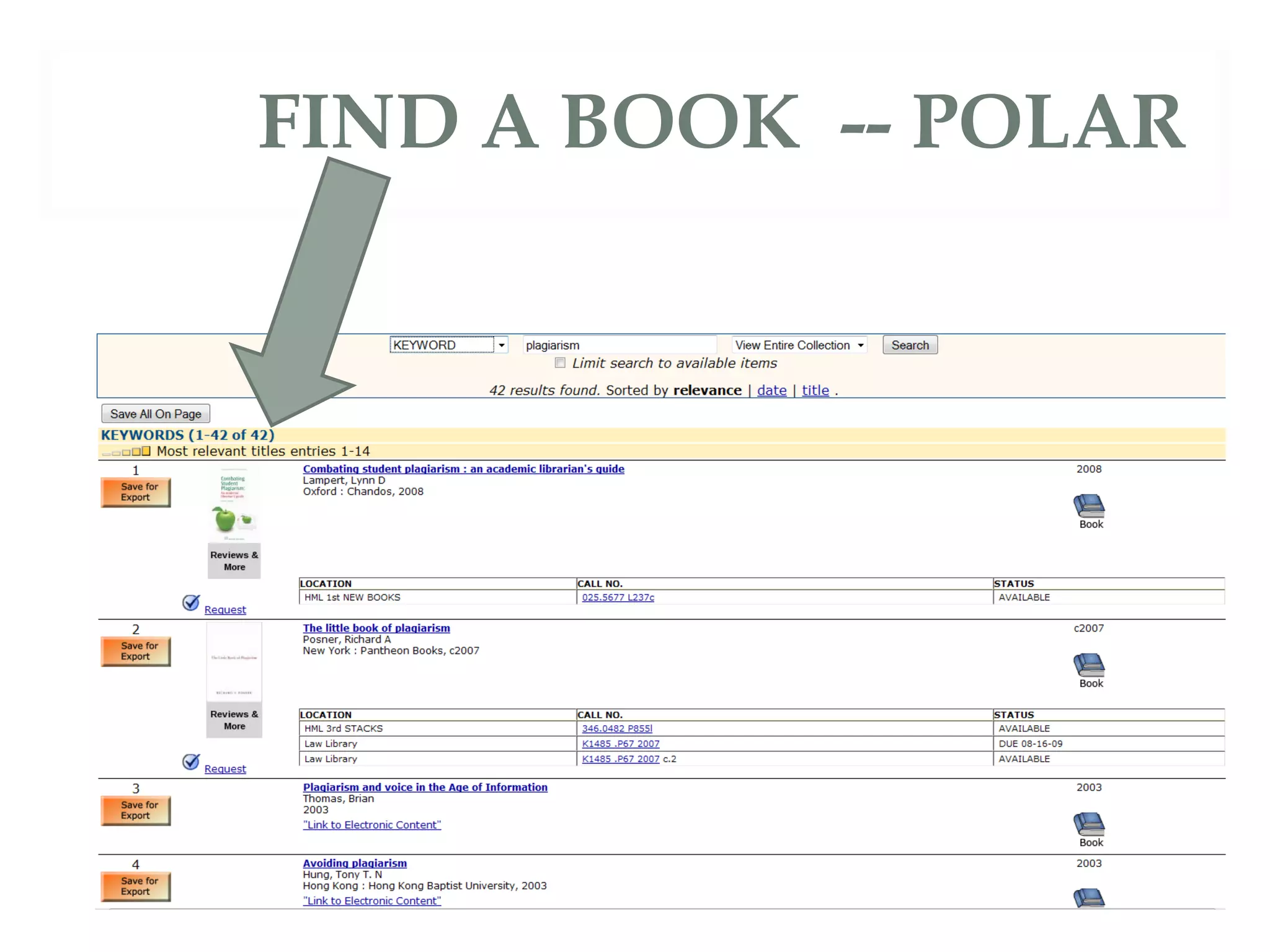
Task: Click HML 1st NEW BOOKS location cell
Action: pyautogui.click(x=437, y=597)
